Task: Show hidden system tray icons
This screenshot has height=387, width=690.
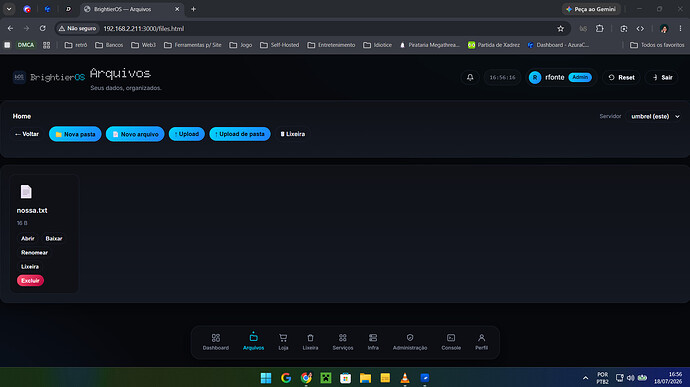Action: pos(585,378)
